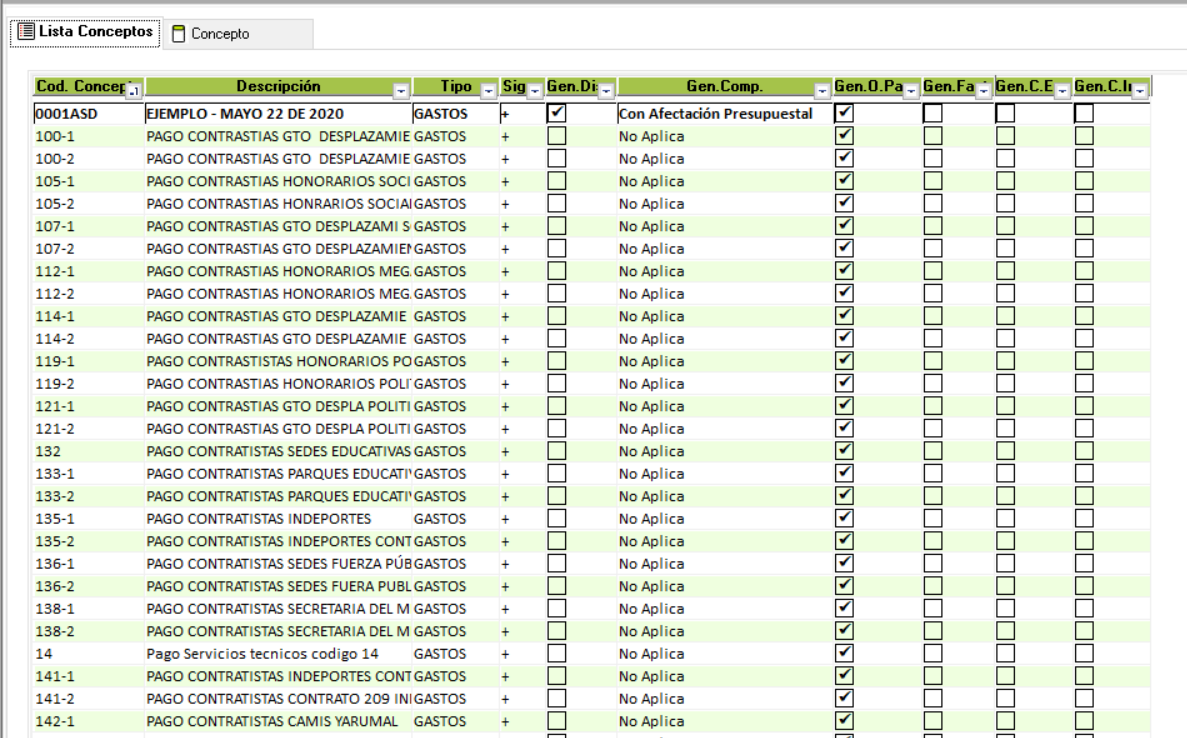The height and width of the screenshot is (738, 1187).
Task: Click the list icon on Lista Conceptos tab
Action: [x=26, y=32]
